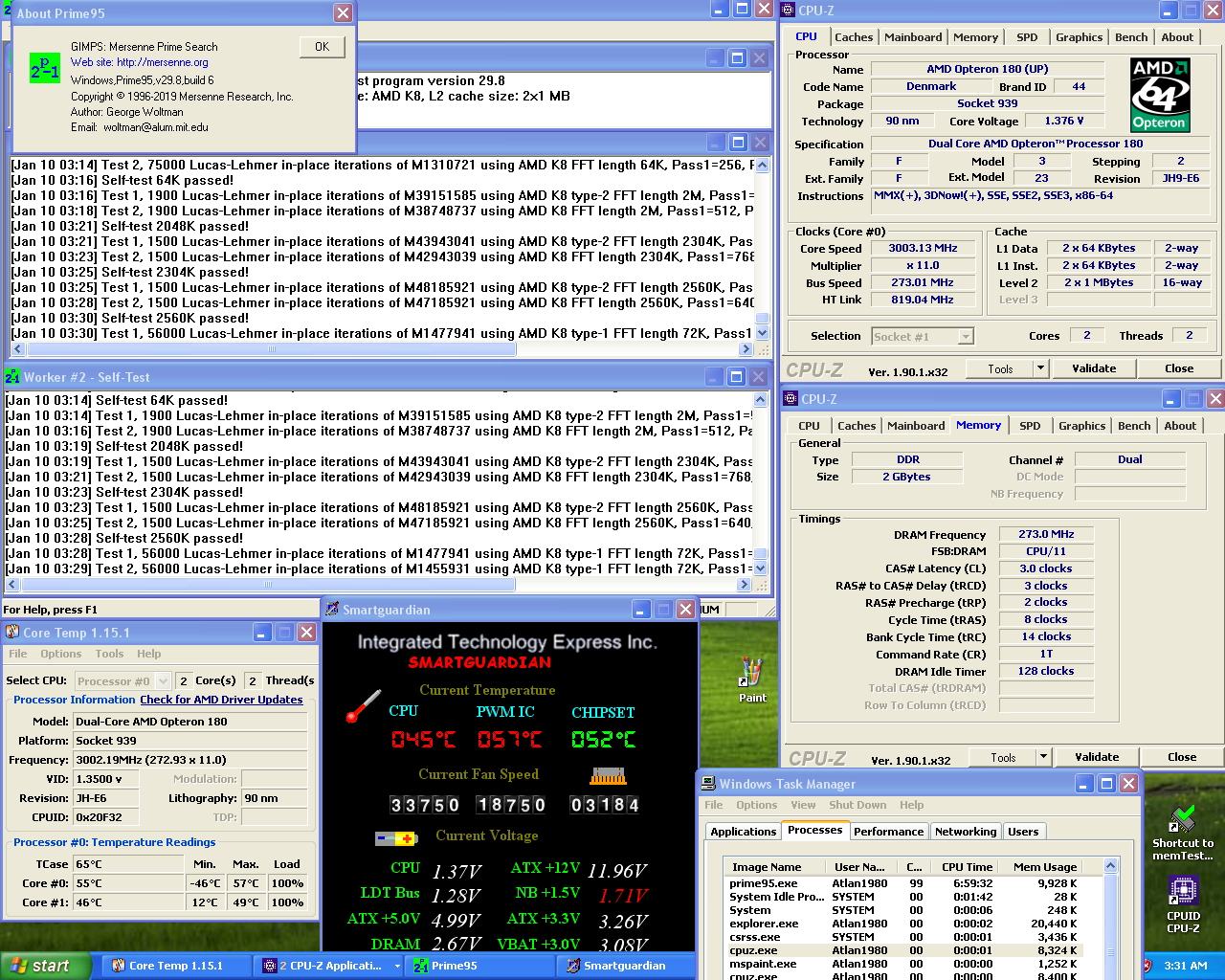The height and width of the screenshot is (980, 1225).
Task: Open Task Manager Networking tab
Action: point(966,832)
